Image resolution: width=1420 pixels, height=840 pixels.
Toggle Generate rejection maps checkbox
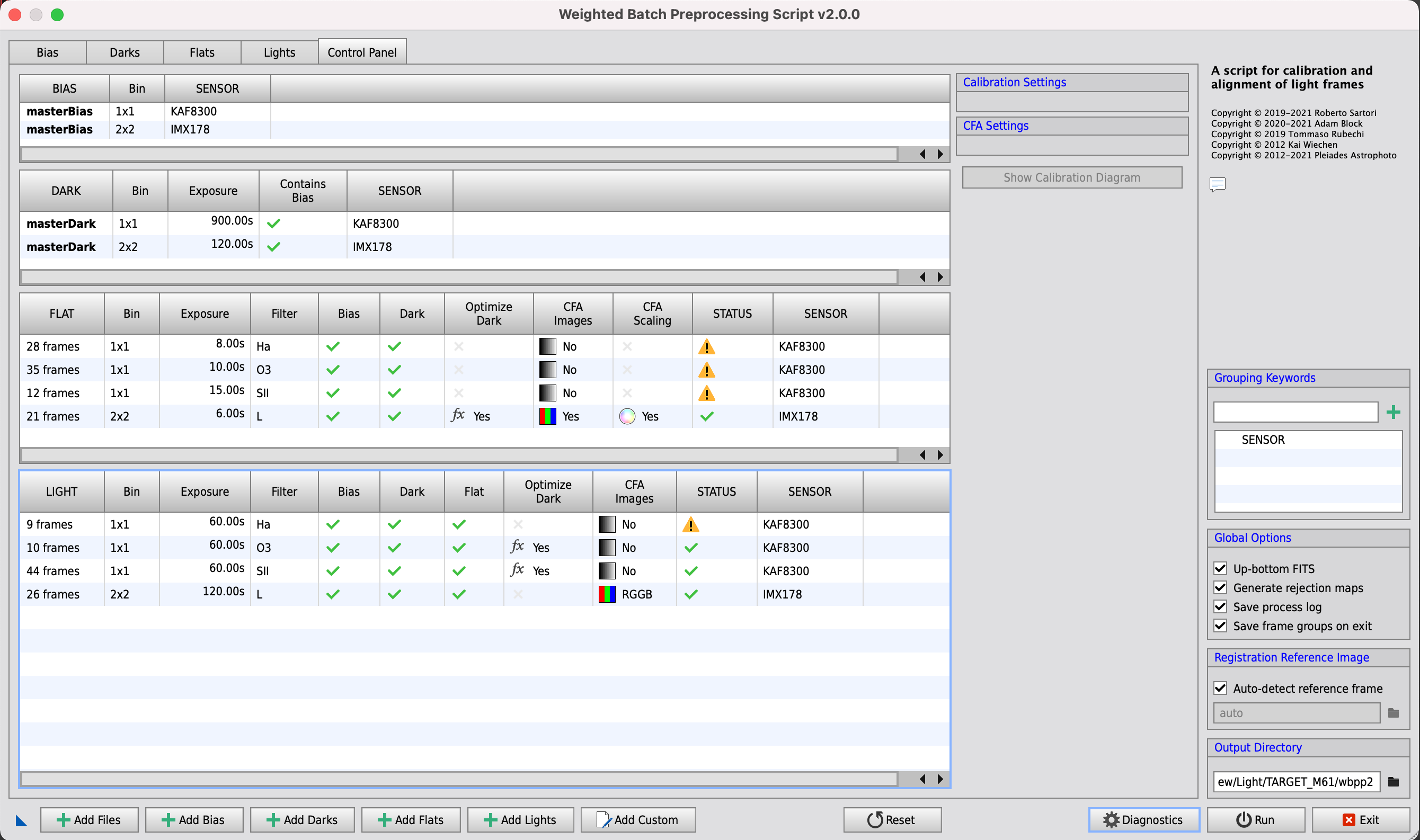click(x=1221, y=587)
